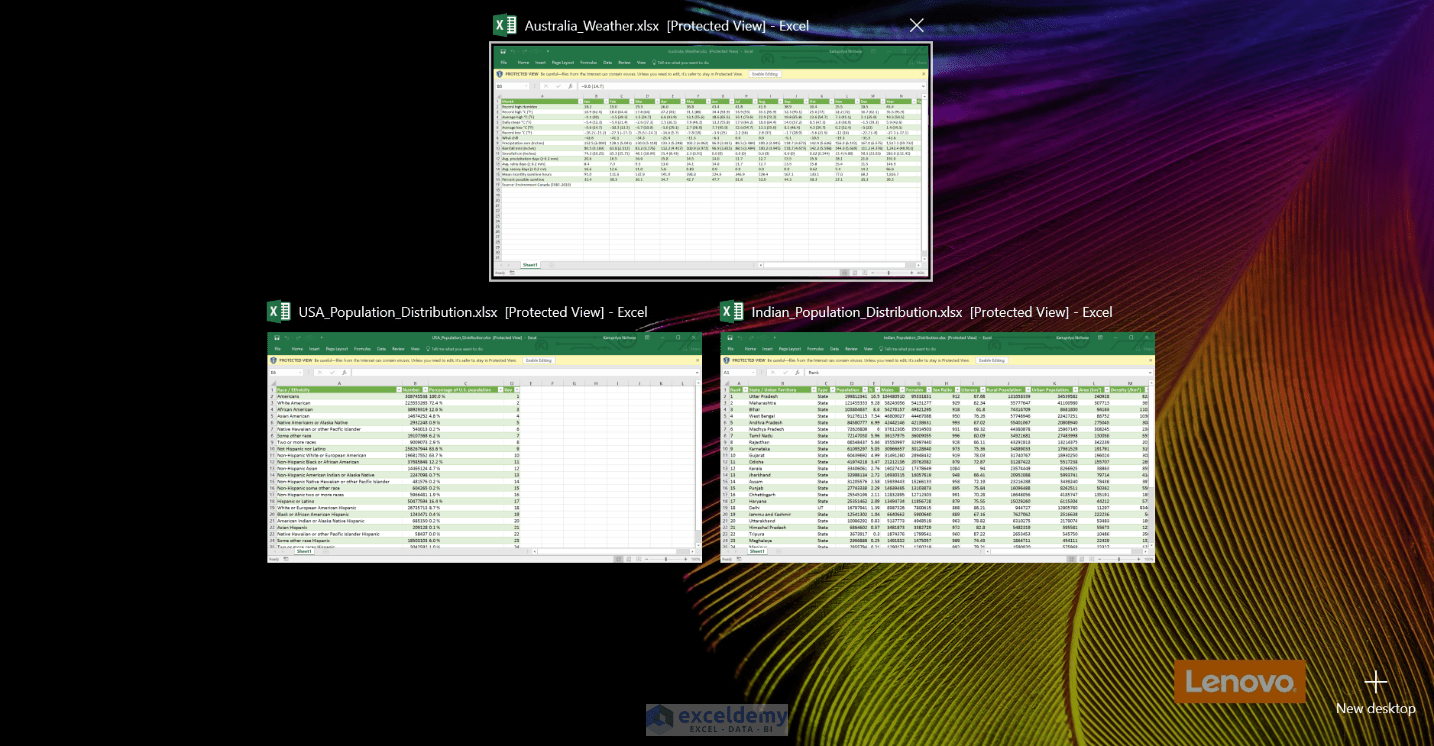1434x746 pixels.
Task: Click Enable Editing in the Australia_Weather window
Action: (765, 73)
